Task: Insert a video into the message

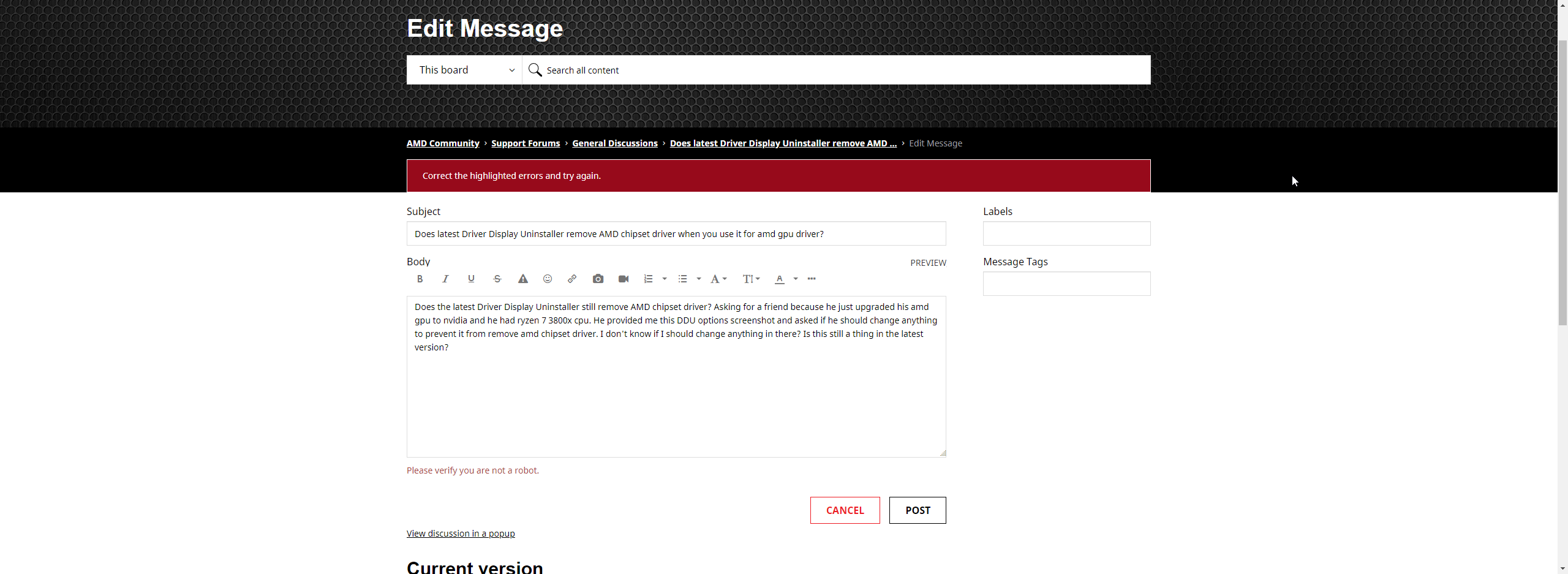Action: point(624,279)
